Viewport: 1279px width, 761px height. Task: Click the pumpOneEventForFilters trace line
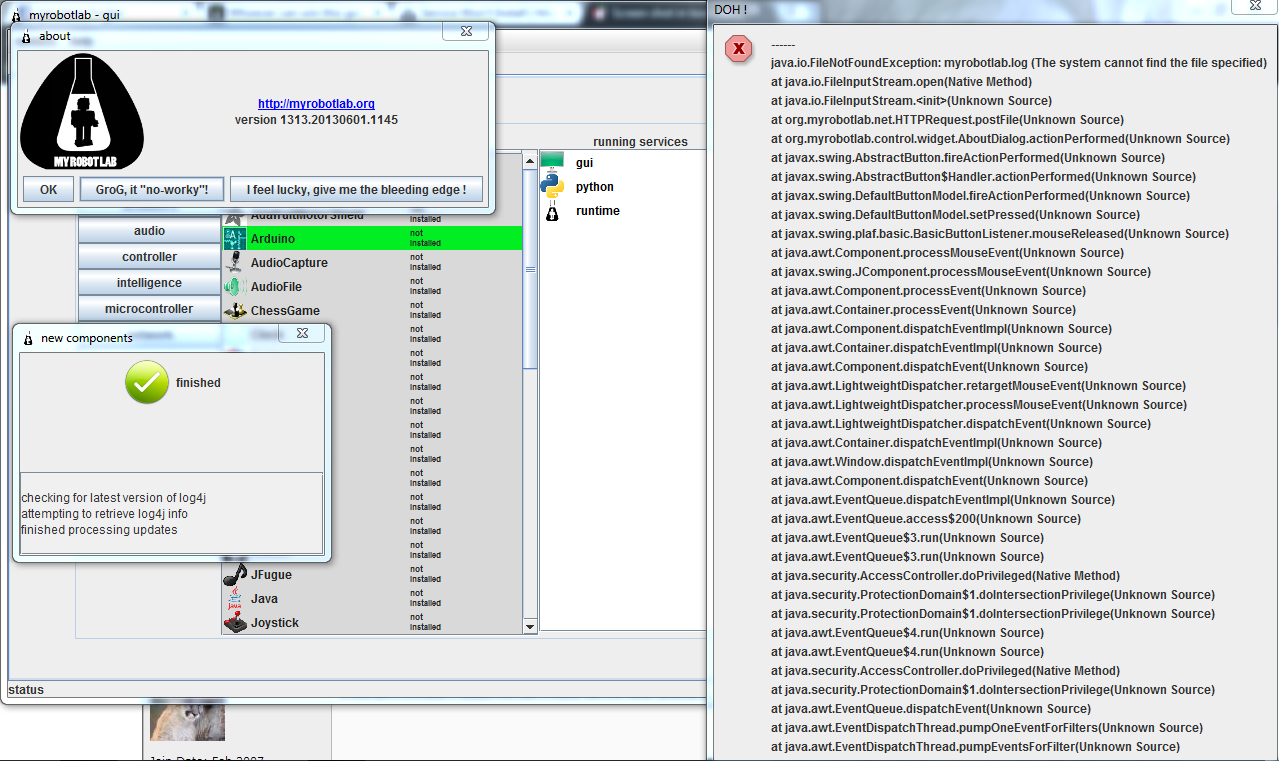[987, 727]
